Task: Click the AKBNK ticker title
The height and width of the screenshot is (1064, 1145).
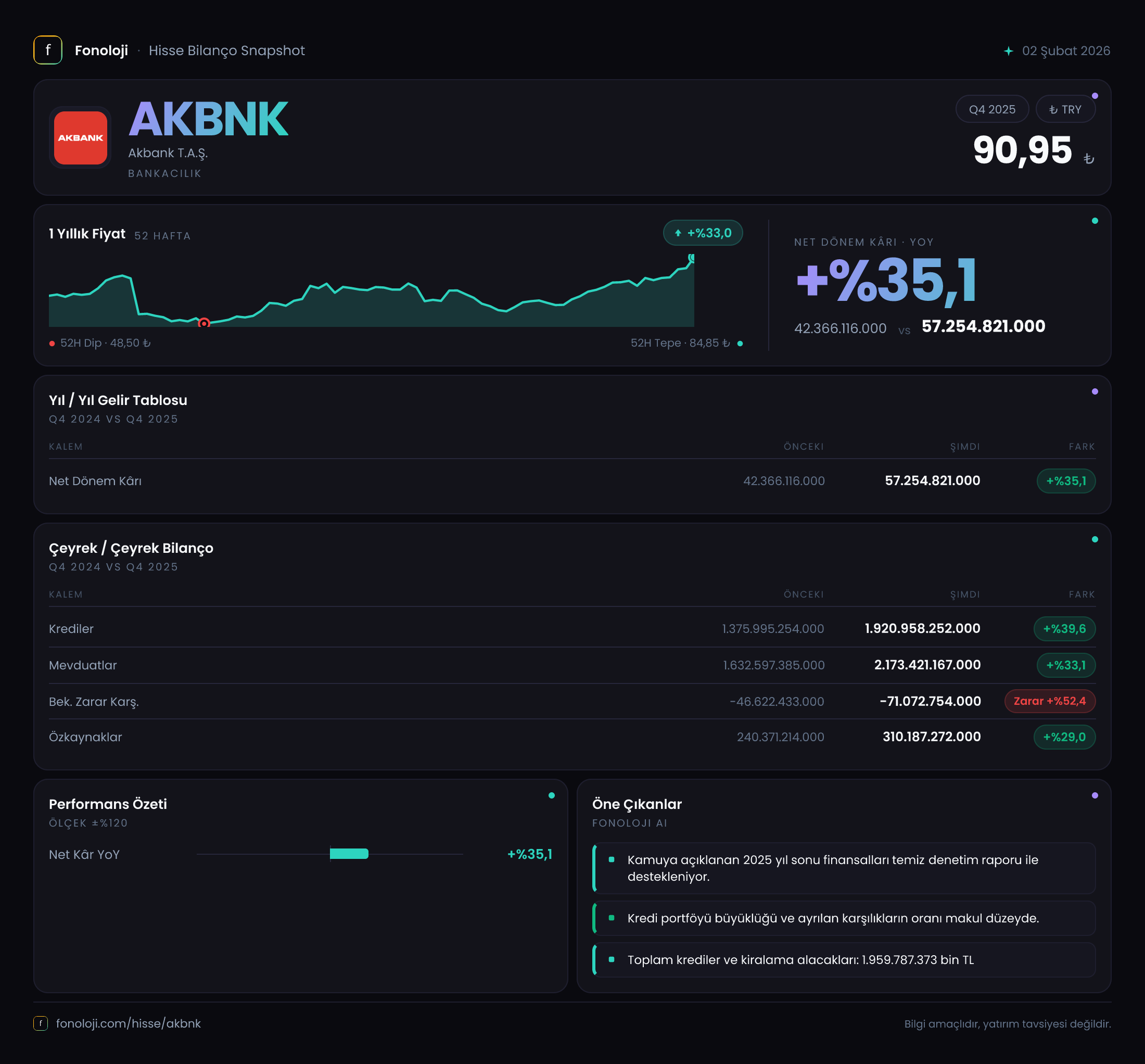Action: (208, 119)
